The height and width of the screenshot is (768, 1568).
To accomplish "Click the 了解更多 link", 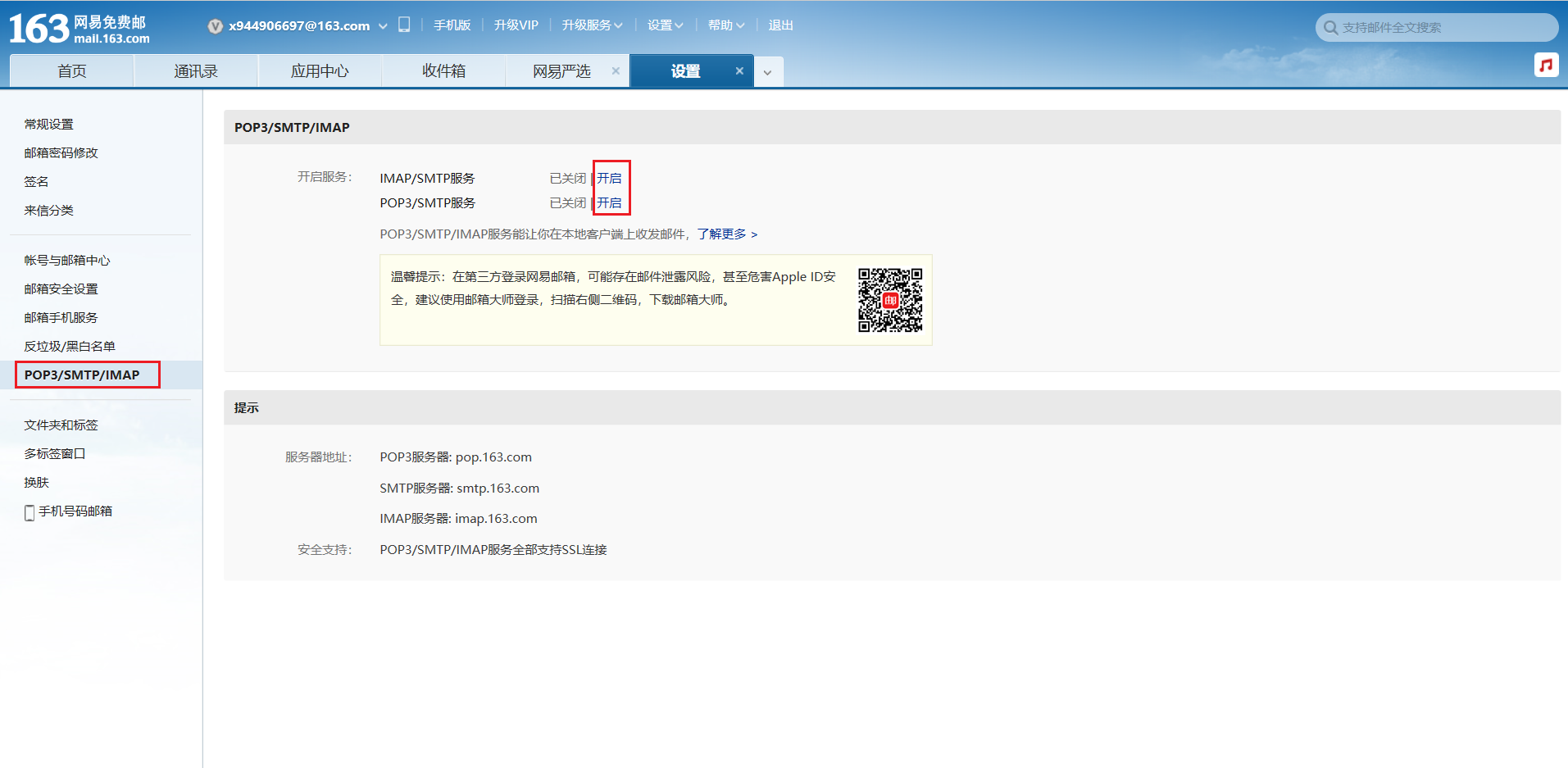I will point(727,234).
